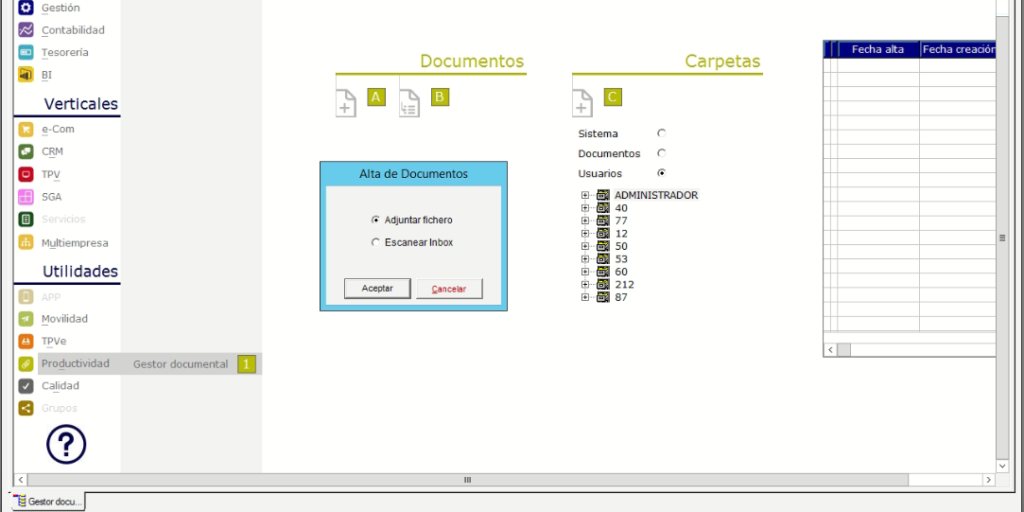Select the Sistema radio button
The width and height of the screenshot is (1024, 512).
tap(662, 133)
